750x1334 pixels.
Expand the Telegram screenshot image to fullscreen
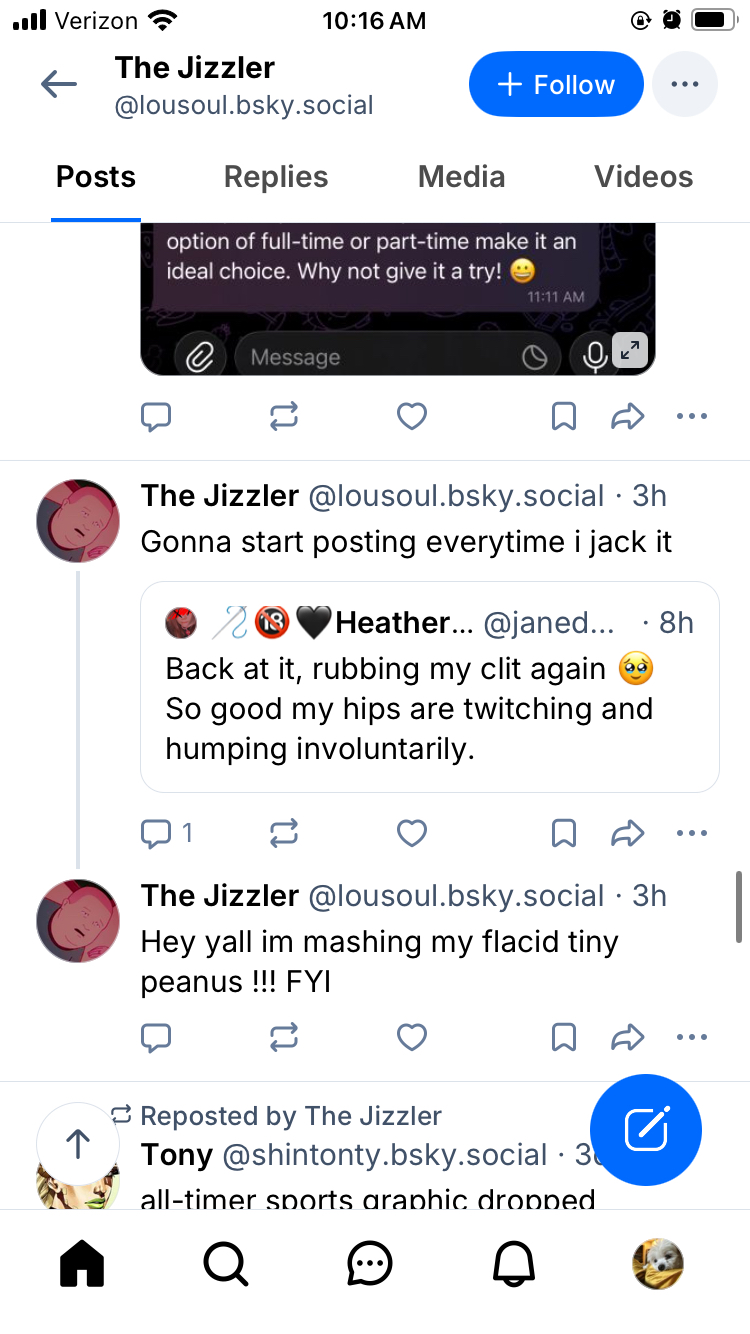(x=630, y=351)
